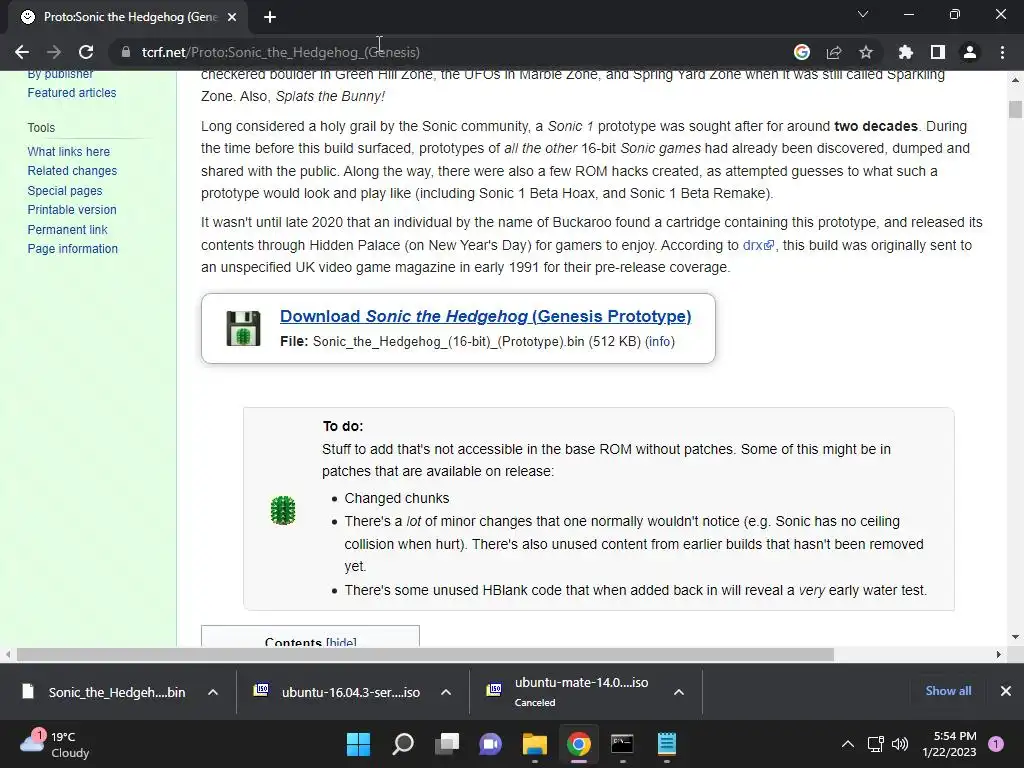
Task: Expand options for Sonic bin download
Action: 213,692
